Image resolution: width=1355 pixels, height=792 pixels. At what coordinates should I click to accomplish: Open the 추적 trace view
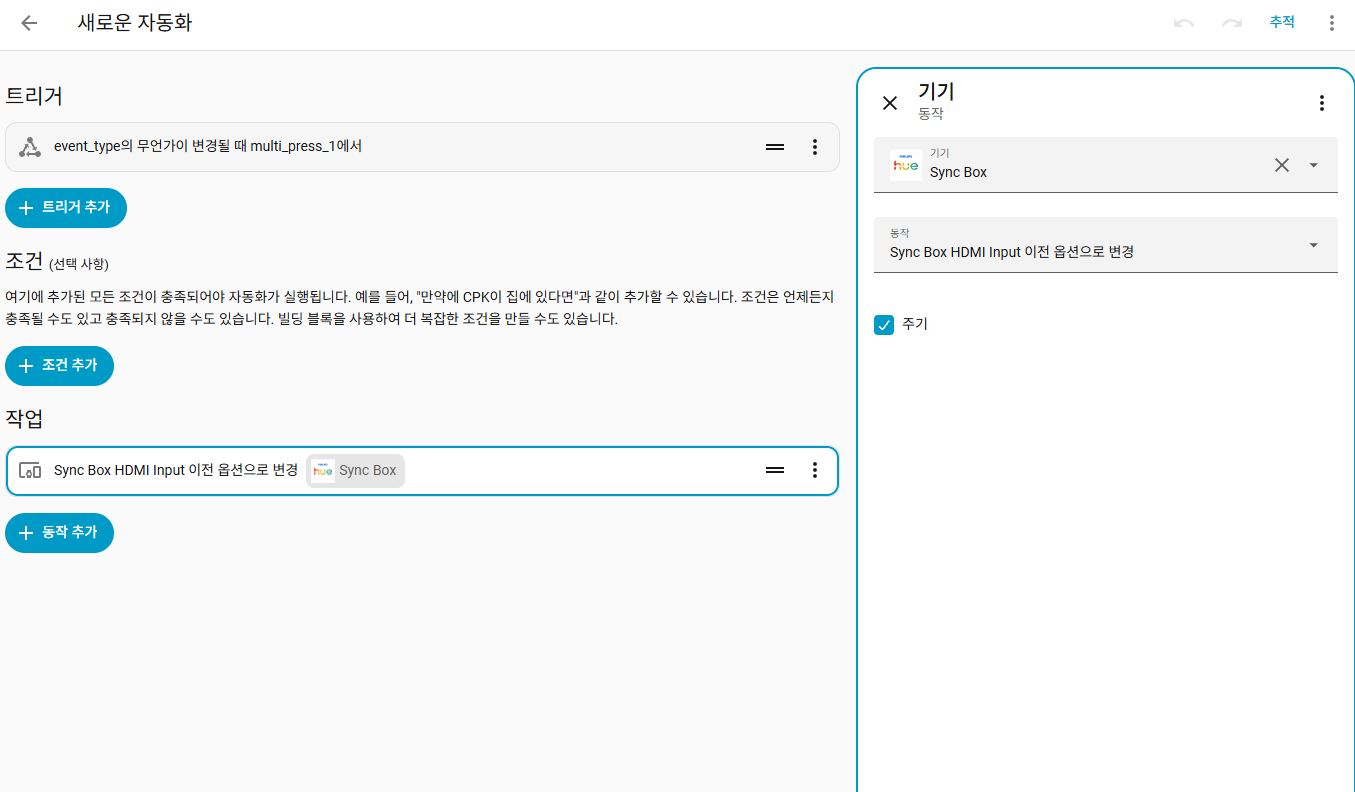(x=1282, y=22)
